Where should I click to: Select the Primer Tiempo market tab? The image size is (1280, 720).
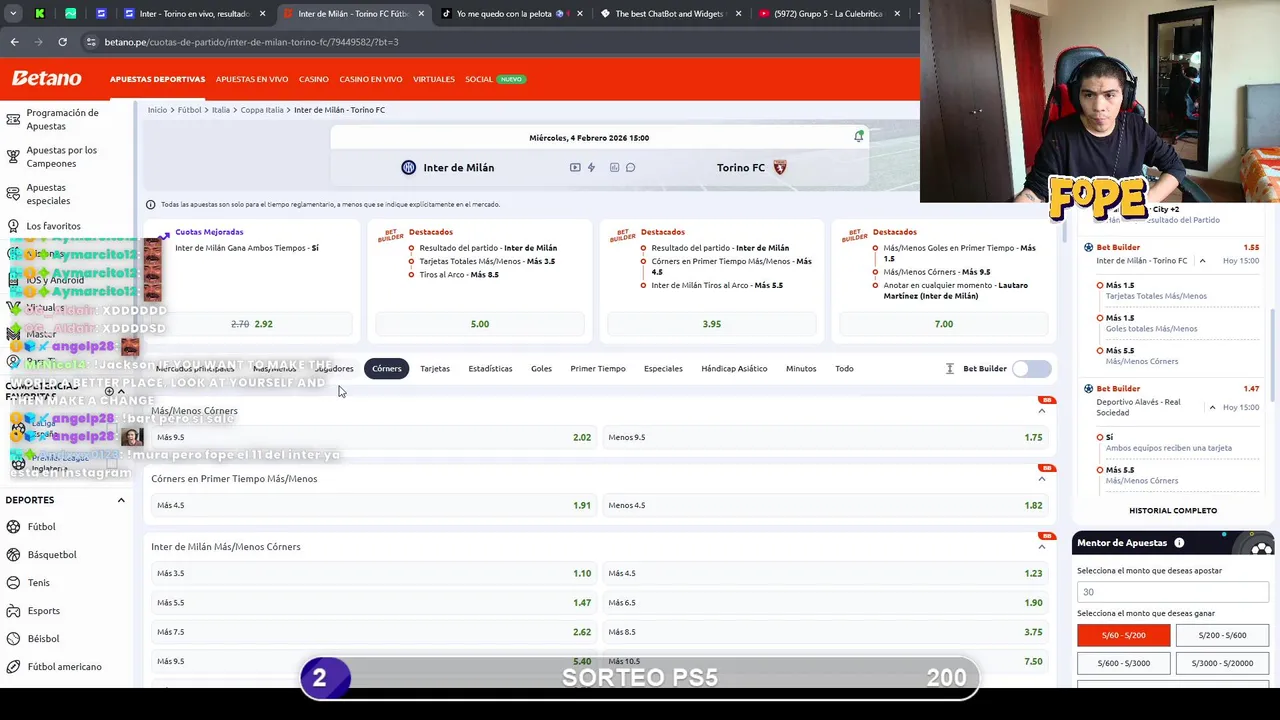pyautogui.click(x=598, y=369)
